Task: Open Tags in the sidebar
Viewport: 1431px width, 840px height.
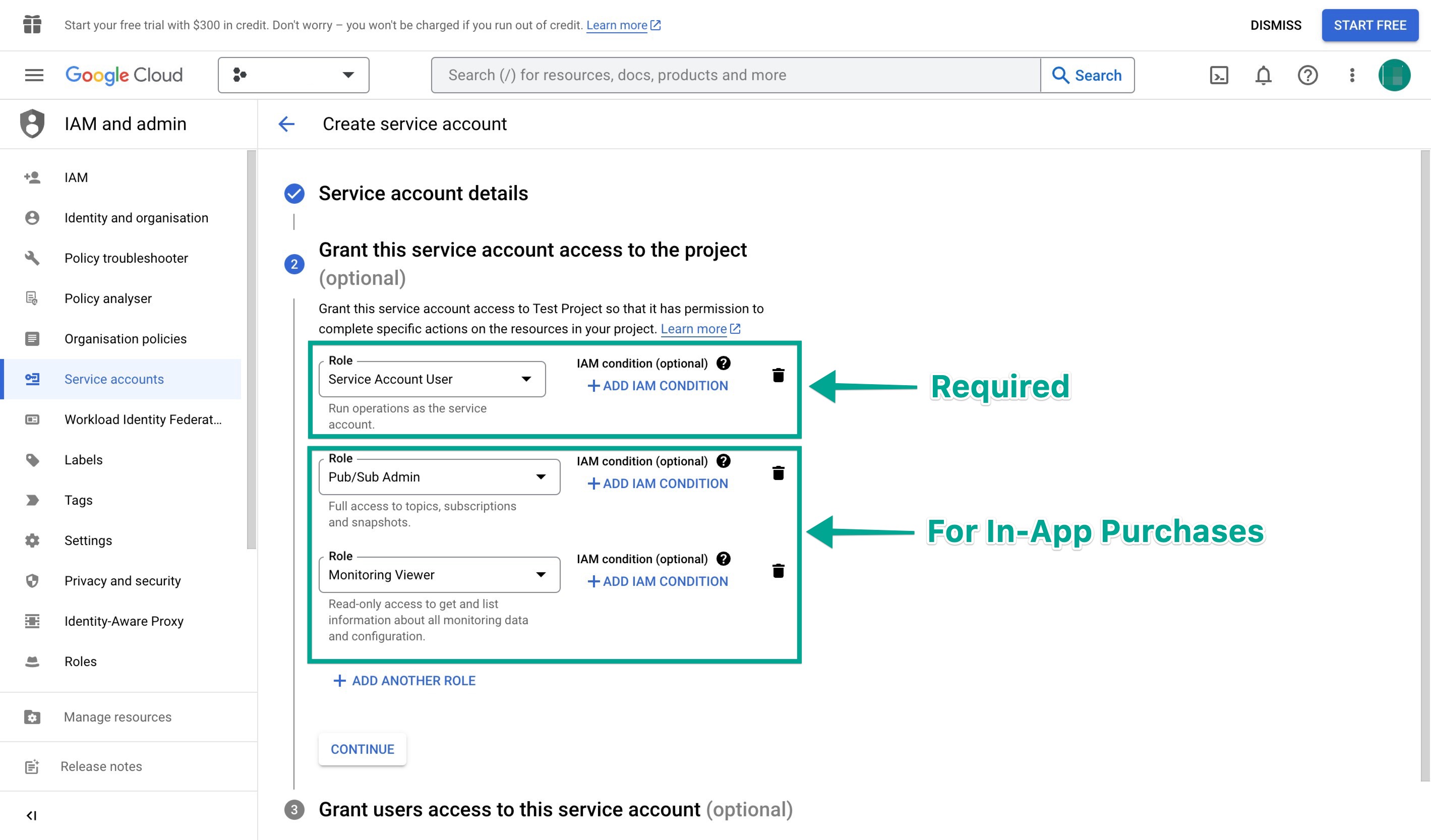Action: tap(121, 500)
